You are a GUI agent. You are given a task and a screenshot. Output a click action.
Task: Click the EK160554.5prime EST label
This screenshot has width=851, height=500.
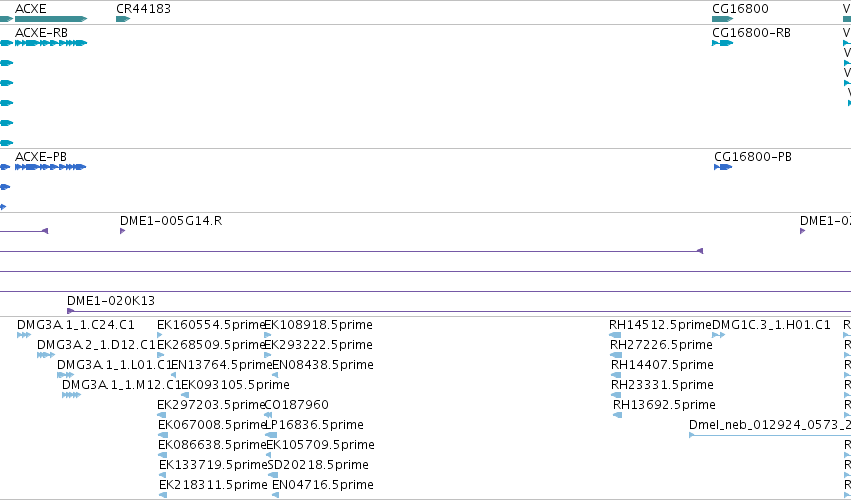coord(212,325)
